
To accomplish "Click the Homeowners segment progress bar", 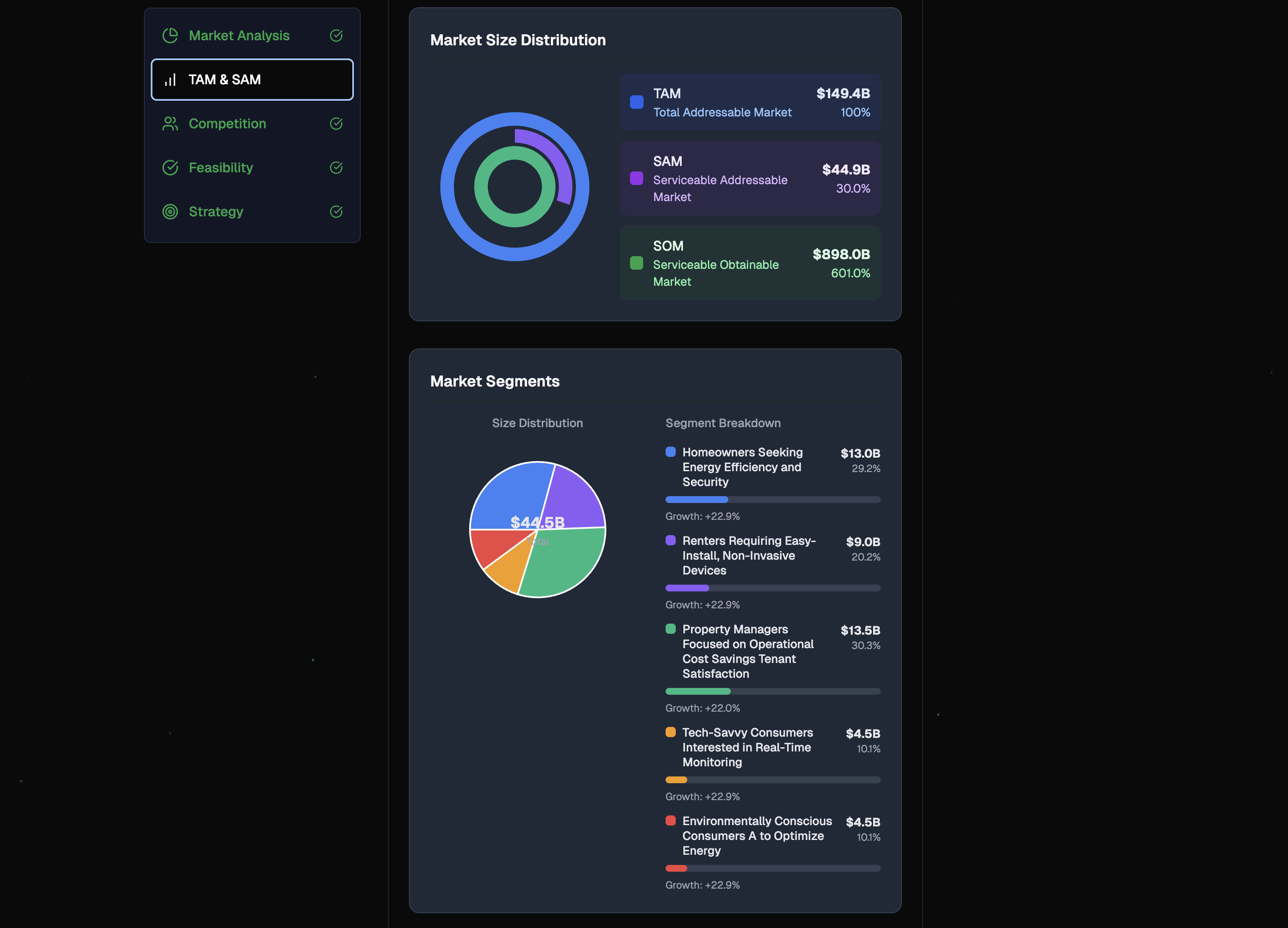I will point(772,500).
